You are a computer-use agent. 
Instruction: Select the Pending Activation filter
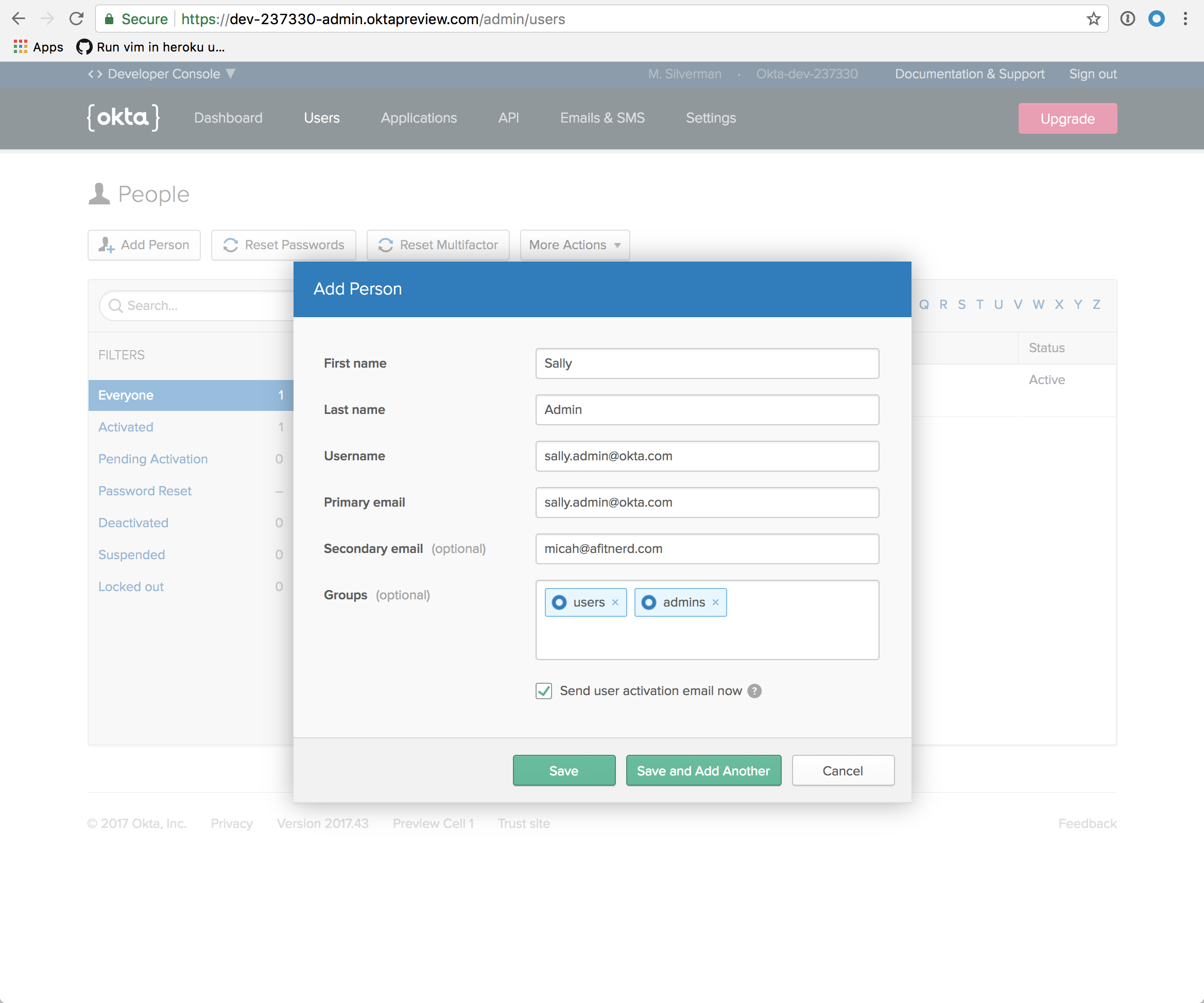coord(153,459)
